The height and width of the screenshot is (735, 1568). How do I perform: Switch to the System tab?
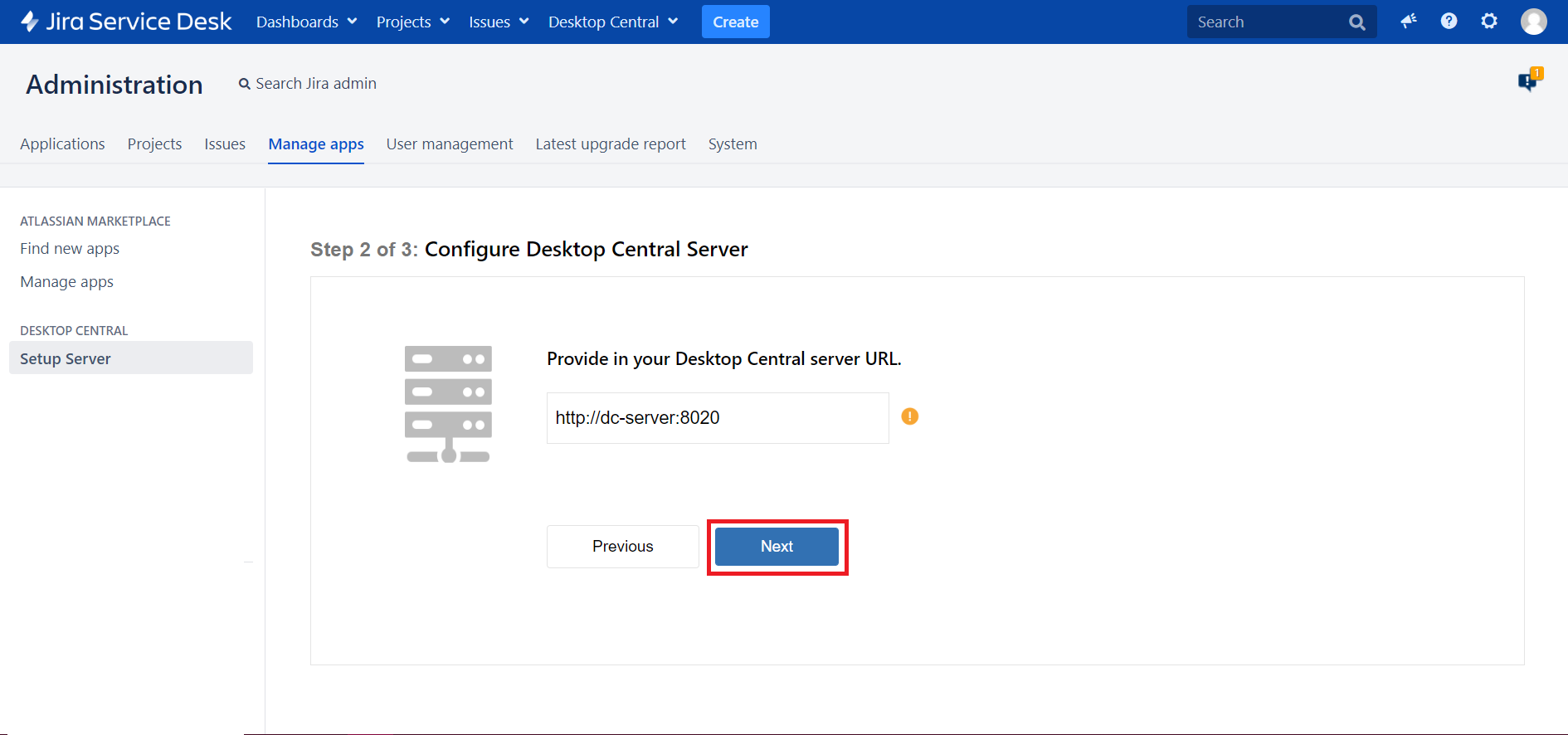733,144
